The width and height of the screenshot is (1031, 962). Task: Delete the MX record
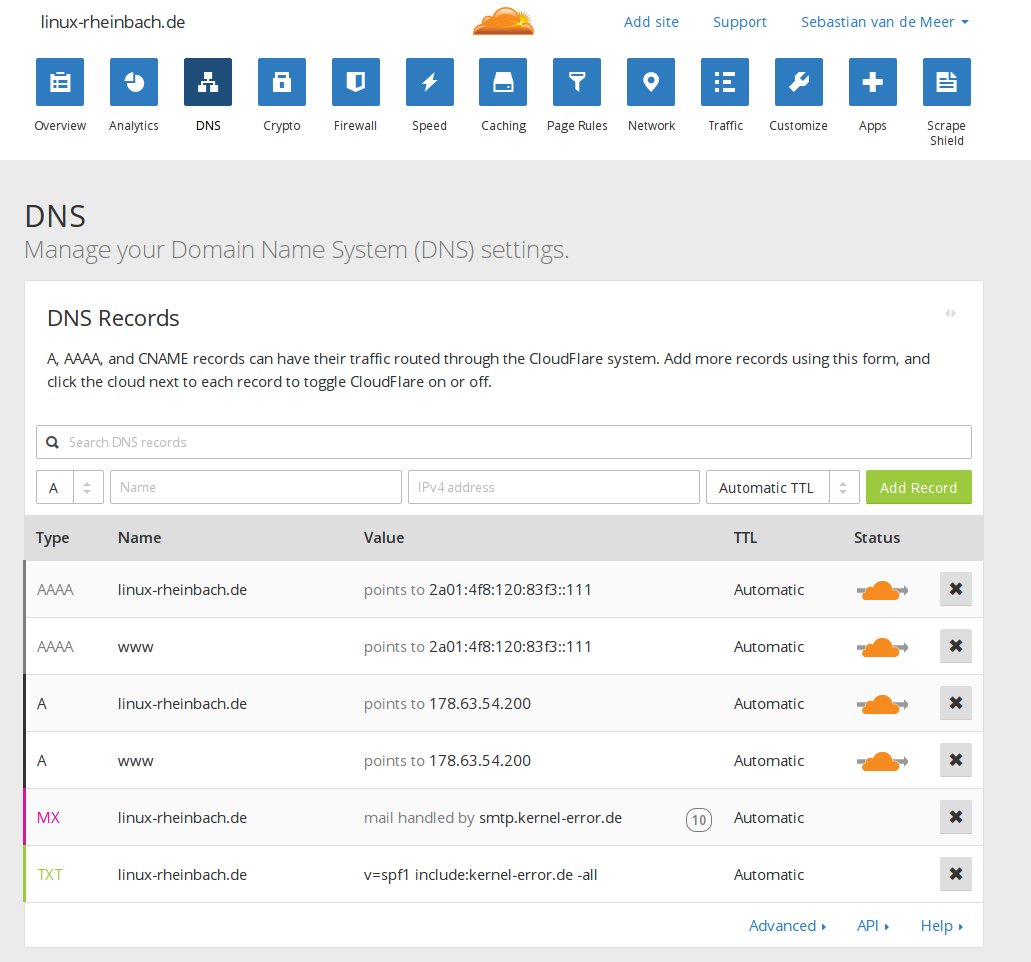coord(955,817)
